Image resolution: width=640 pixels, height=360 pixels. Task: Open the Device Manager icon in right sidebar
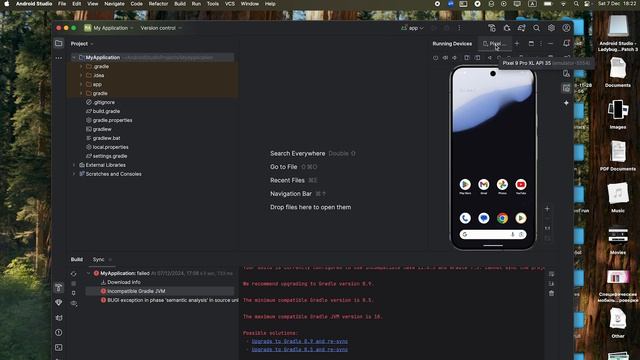click(x=566, y=73)
